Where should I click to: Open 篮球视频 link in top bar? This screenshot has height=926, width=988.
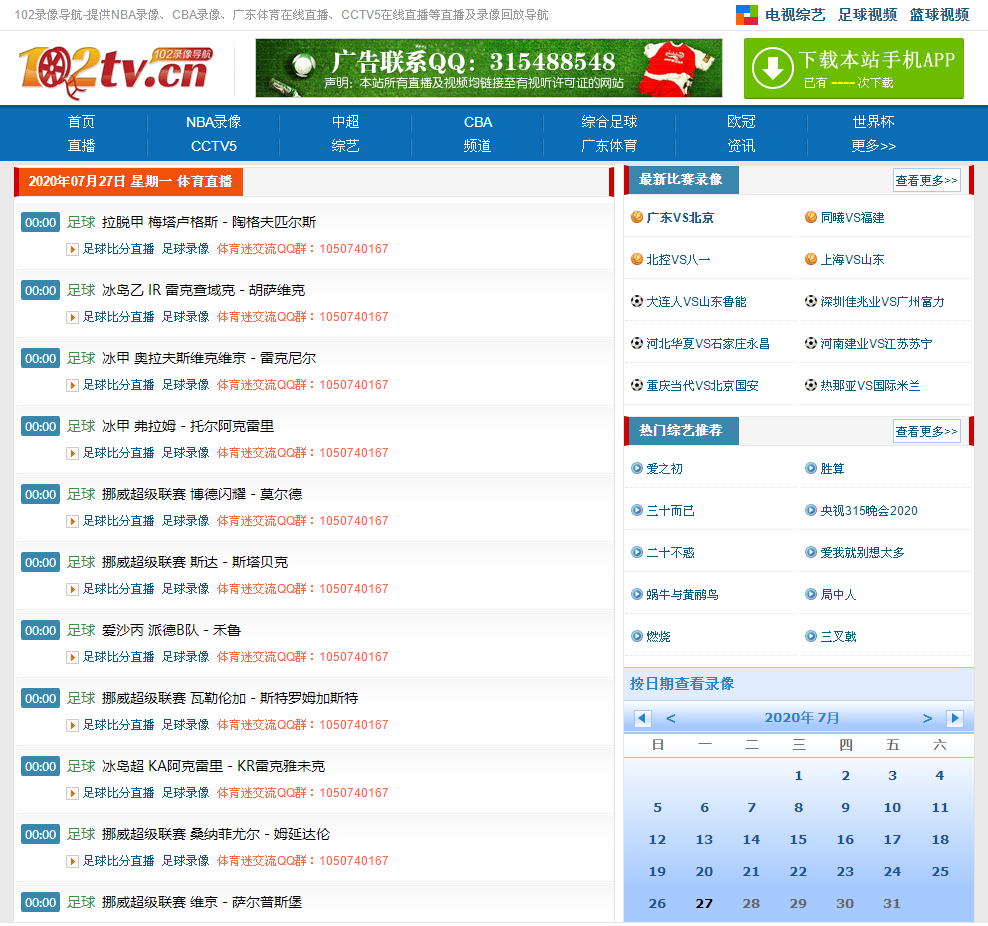(938, 15)
